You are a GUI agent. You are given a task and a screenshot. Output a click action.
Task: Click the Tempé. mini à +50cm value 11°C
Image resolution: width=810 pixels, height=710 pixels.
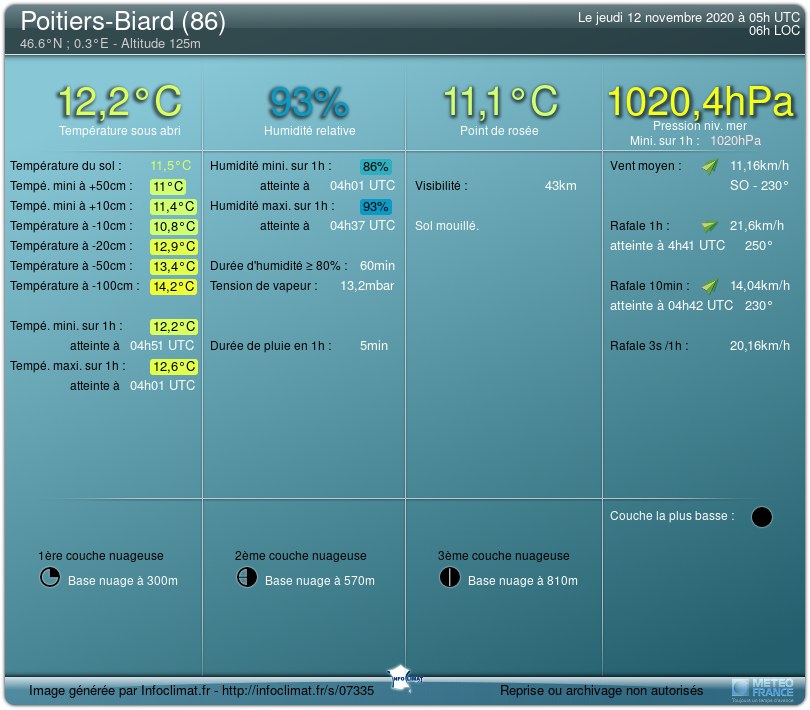(168, 186)
